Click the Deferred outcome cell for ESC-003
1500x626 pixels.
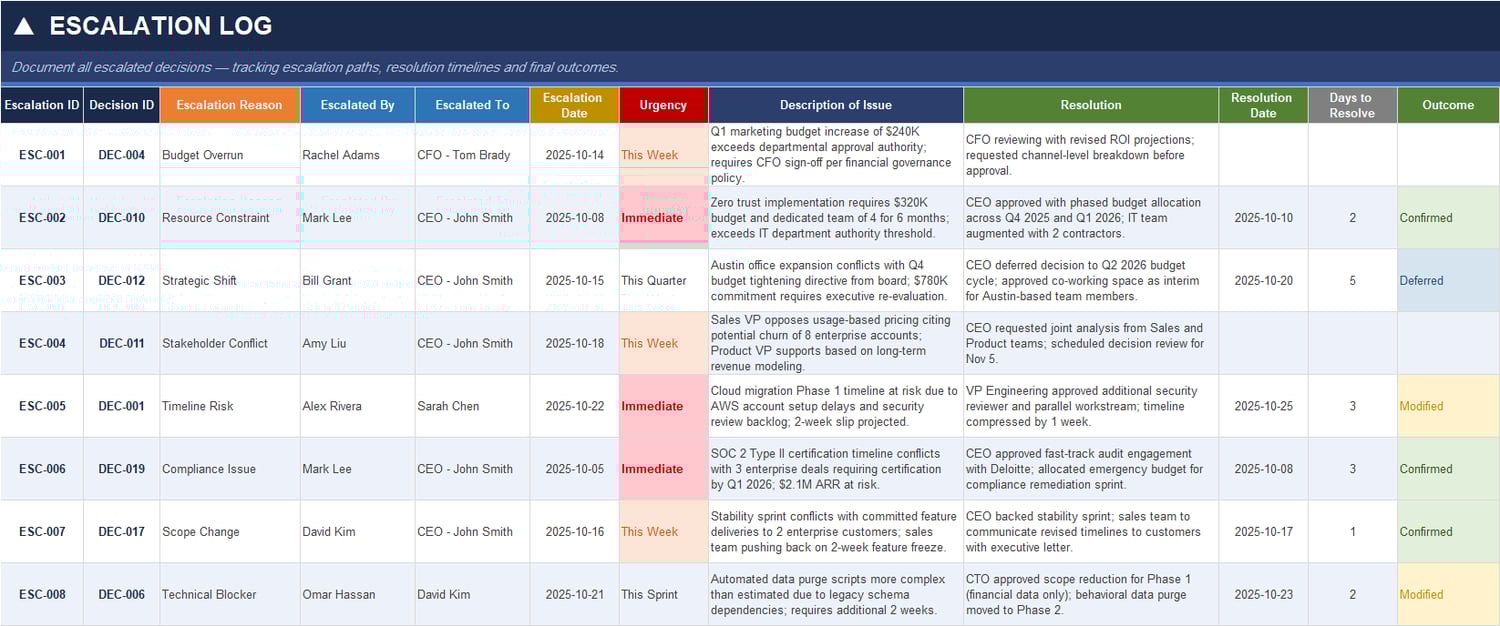tap(1422, 281)
